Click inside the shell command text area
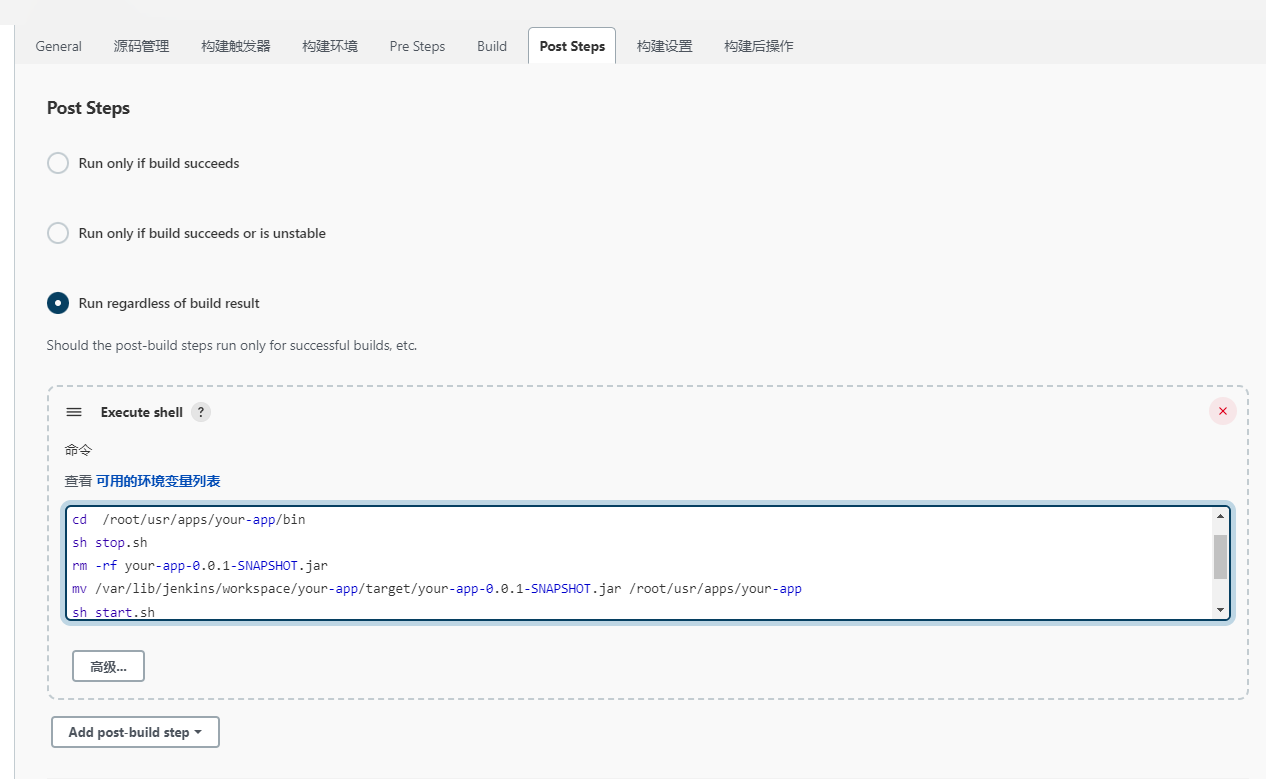 tap(647, 564)
